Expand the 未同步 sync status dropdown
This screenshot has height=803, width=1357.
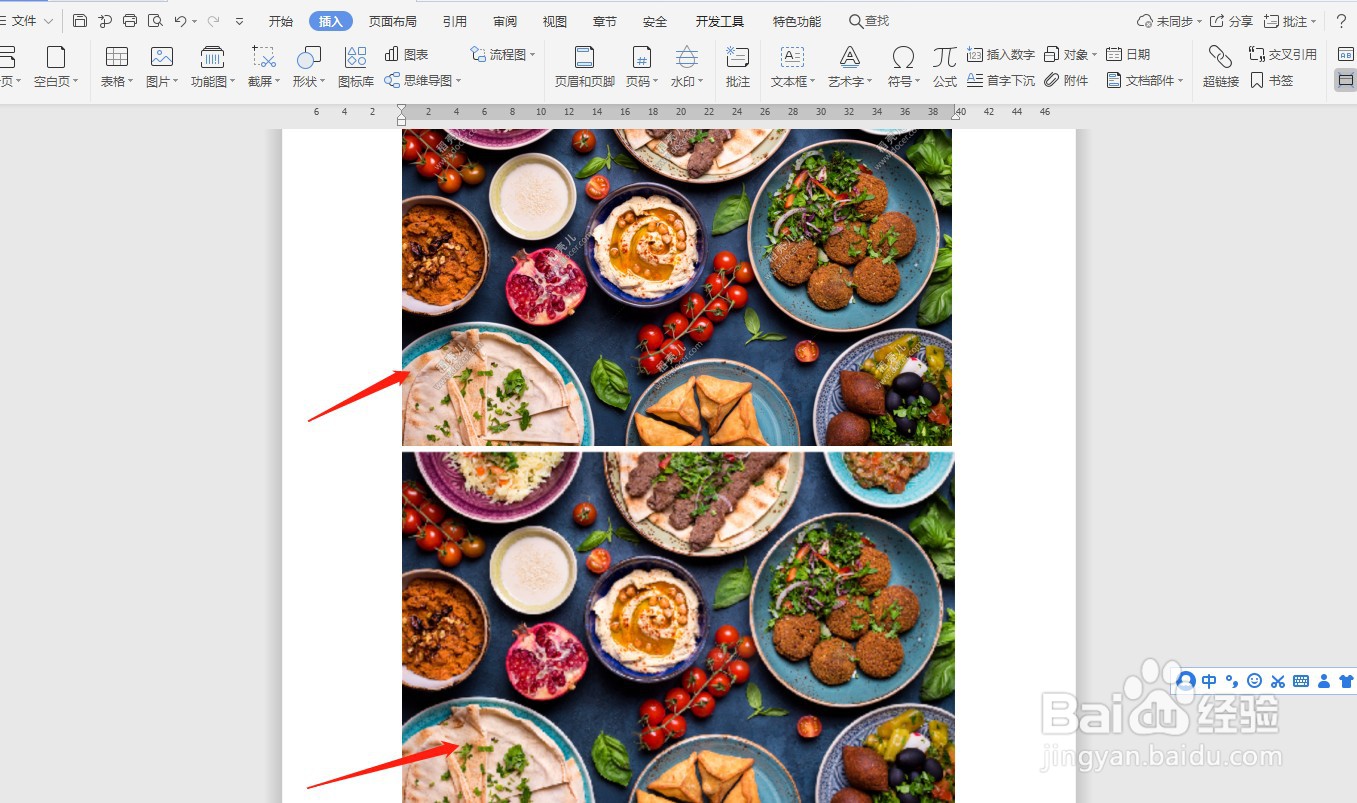1169,21
